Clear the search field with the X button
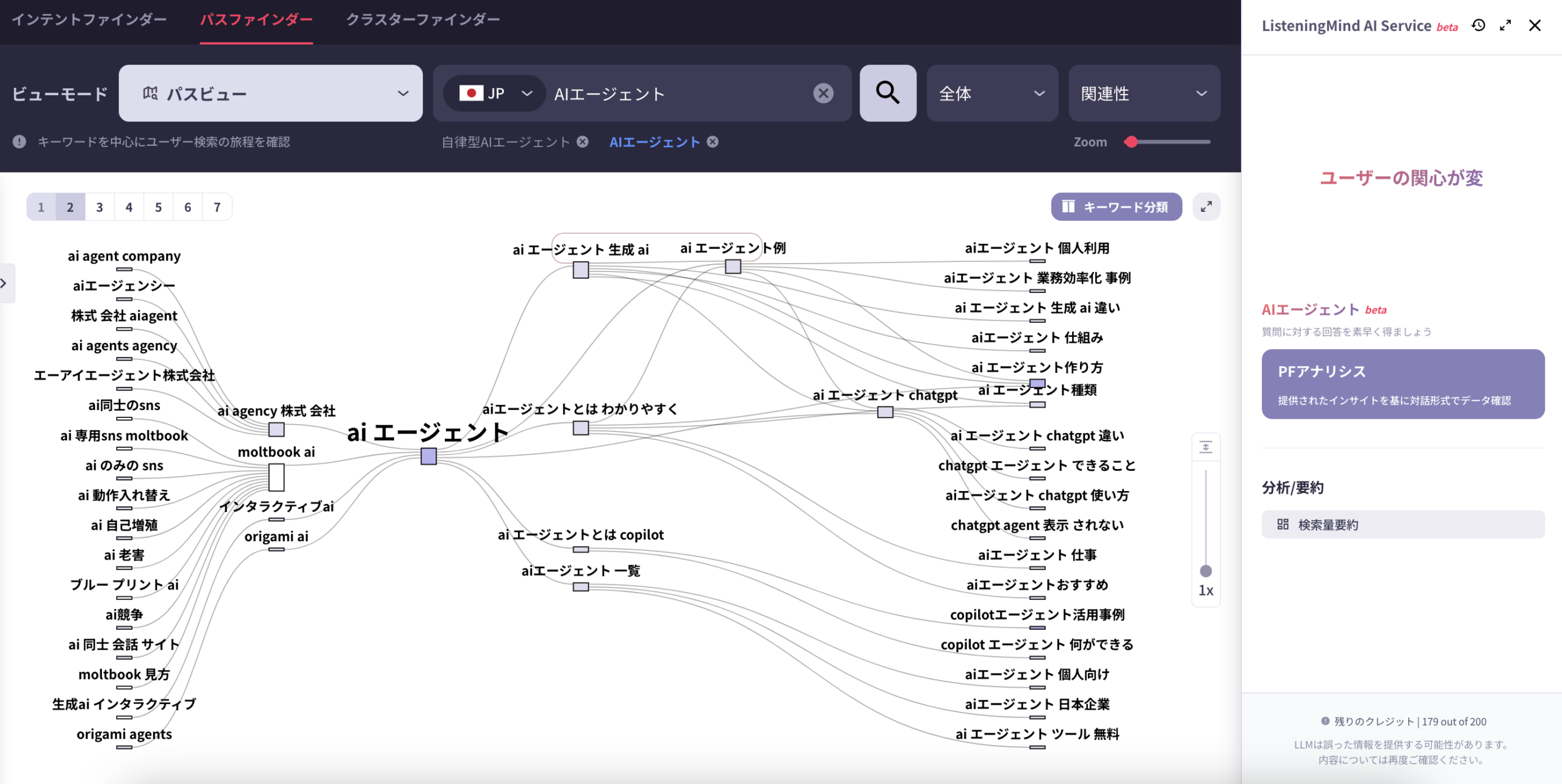The height and width of the screenshot is (784, 1562). point(823,93)
